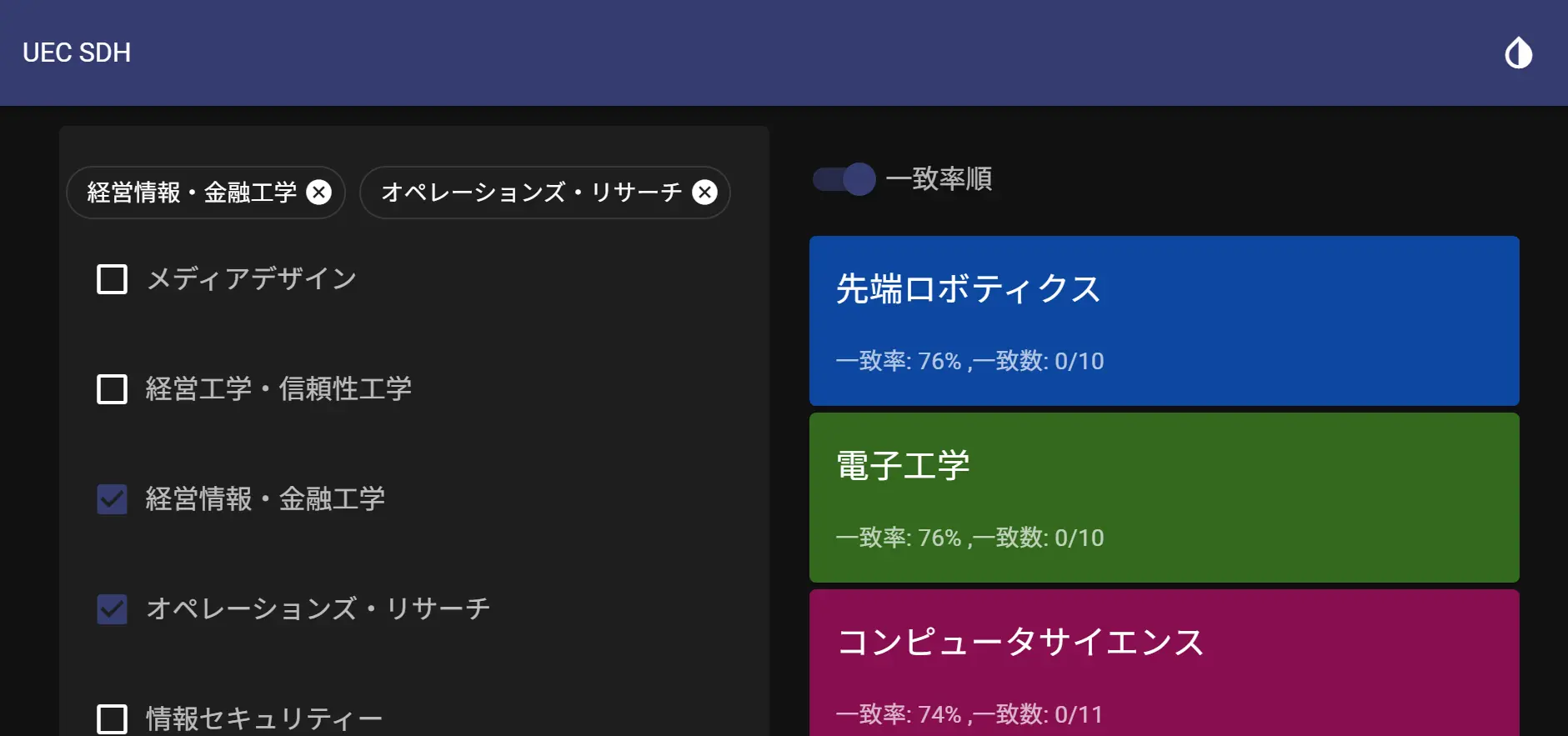Toggle the dark/light theme drop icon
Screen dimensions: 1568x736
coord(1518,53)
